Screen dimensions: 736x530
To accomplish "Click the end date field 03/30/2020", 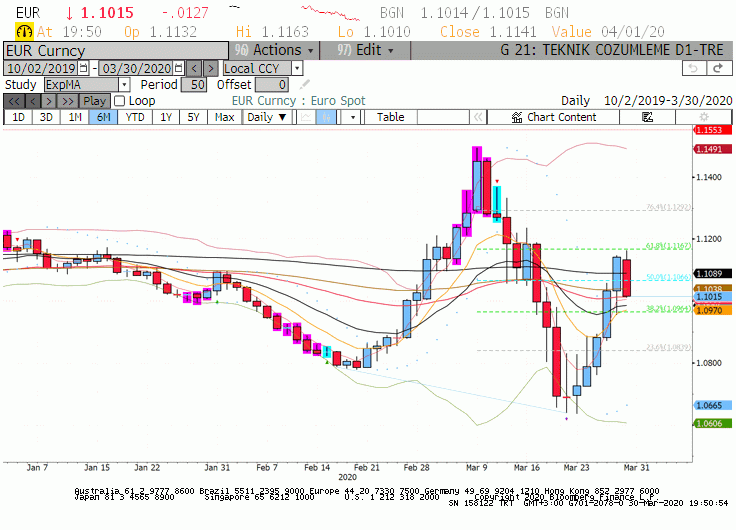I will [137, 69].
